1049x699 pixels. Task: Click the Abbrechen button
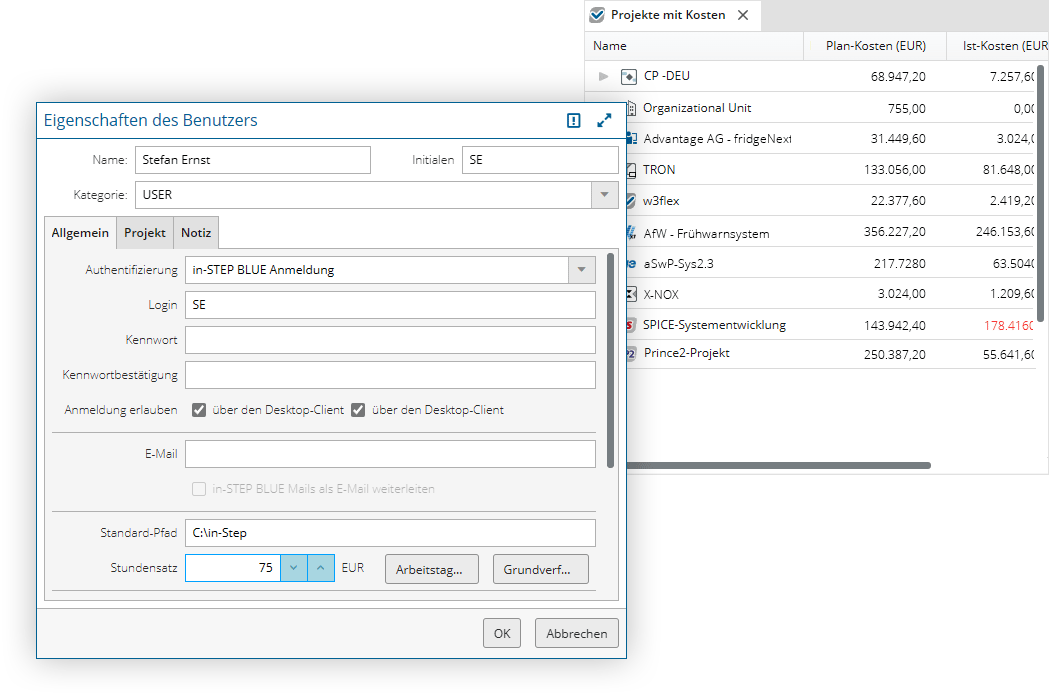click(576, 634)
